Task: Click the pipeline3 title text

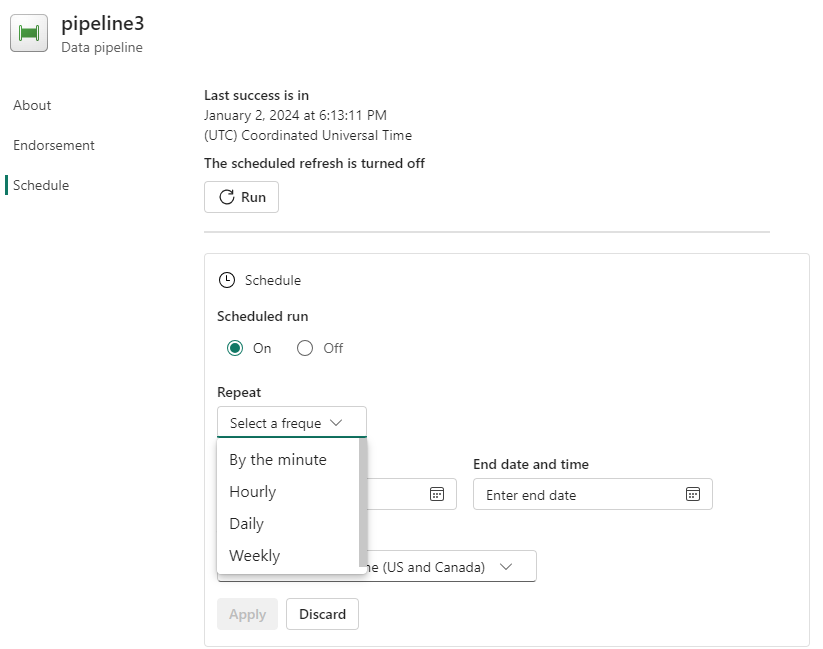Action: (x=102, y=24)
